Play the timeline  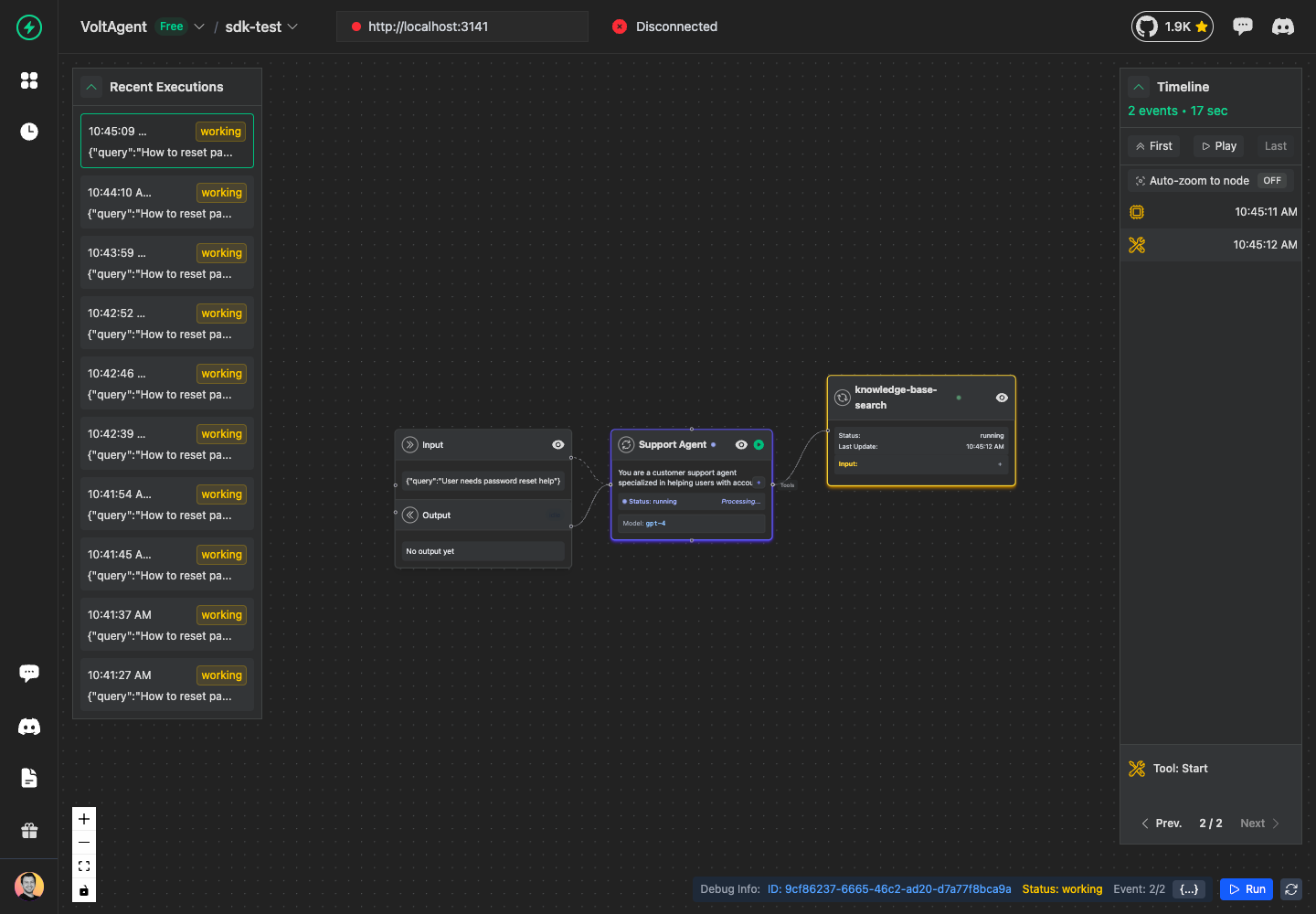[1219, 146]
